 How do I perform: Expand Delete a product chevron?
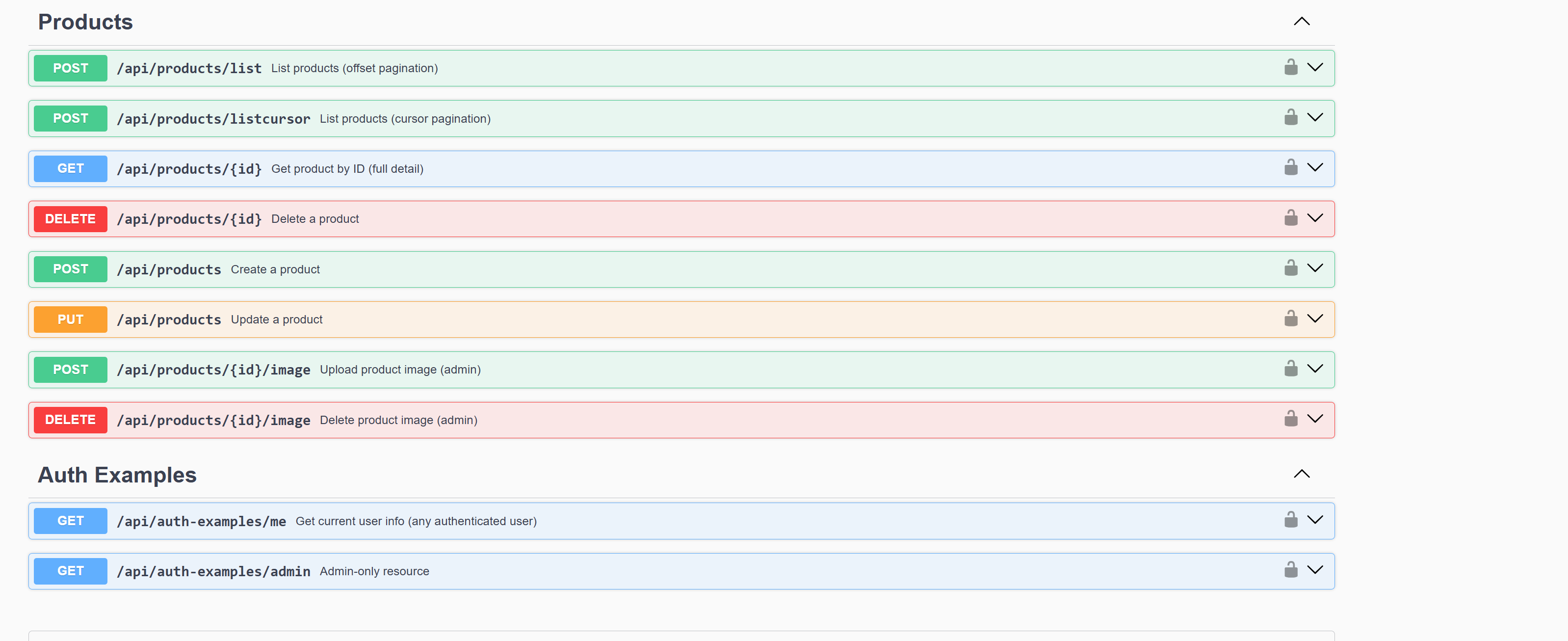1315,218
